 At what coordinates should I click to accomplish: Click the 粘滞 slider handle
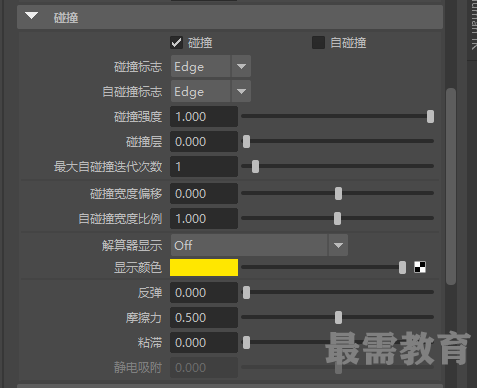(246, 343)
